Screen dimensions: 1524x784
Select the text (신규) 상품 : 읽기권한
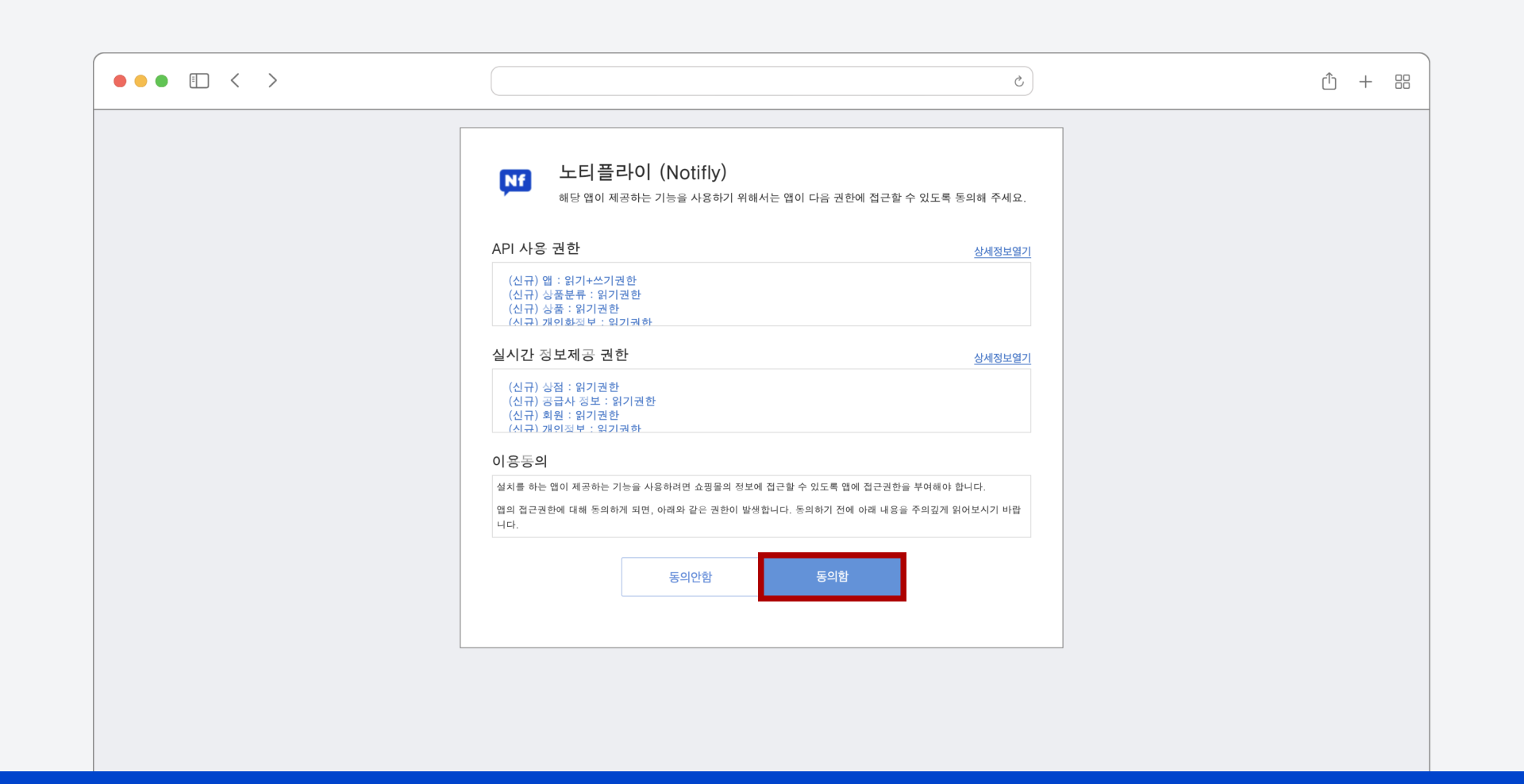[564, 309]
